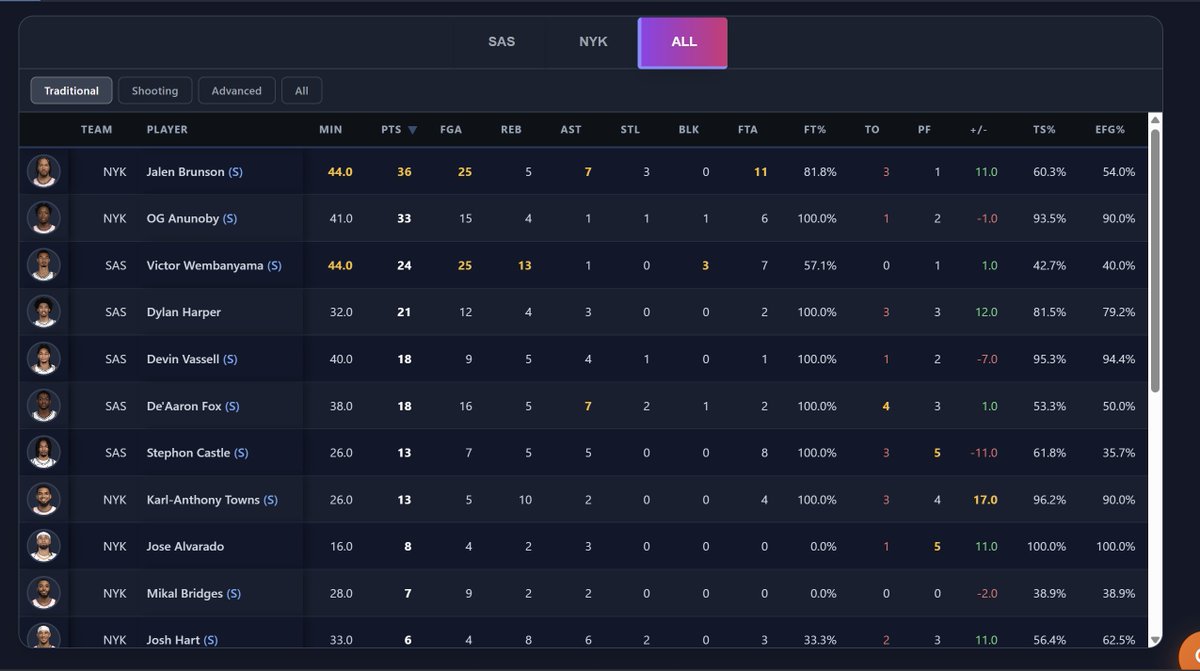
Task: Click Jalen Brunson's player avatar
Action: (44, 171)
